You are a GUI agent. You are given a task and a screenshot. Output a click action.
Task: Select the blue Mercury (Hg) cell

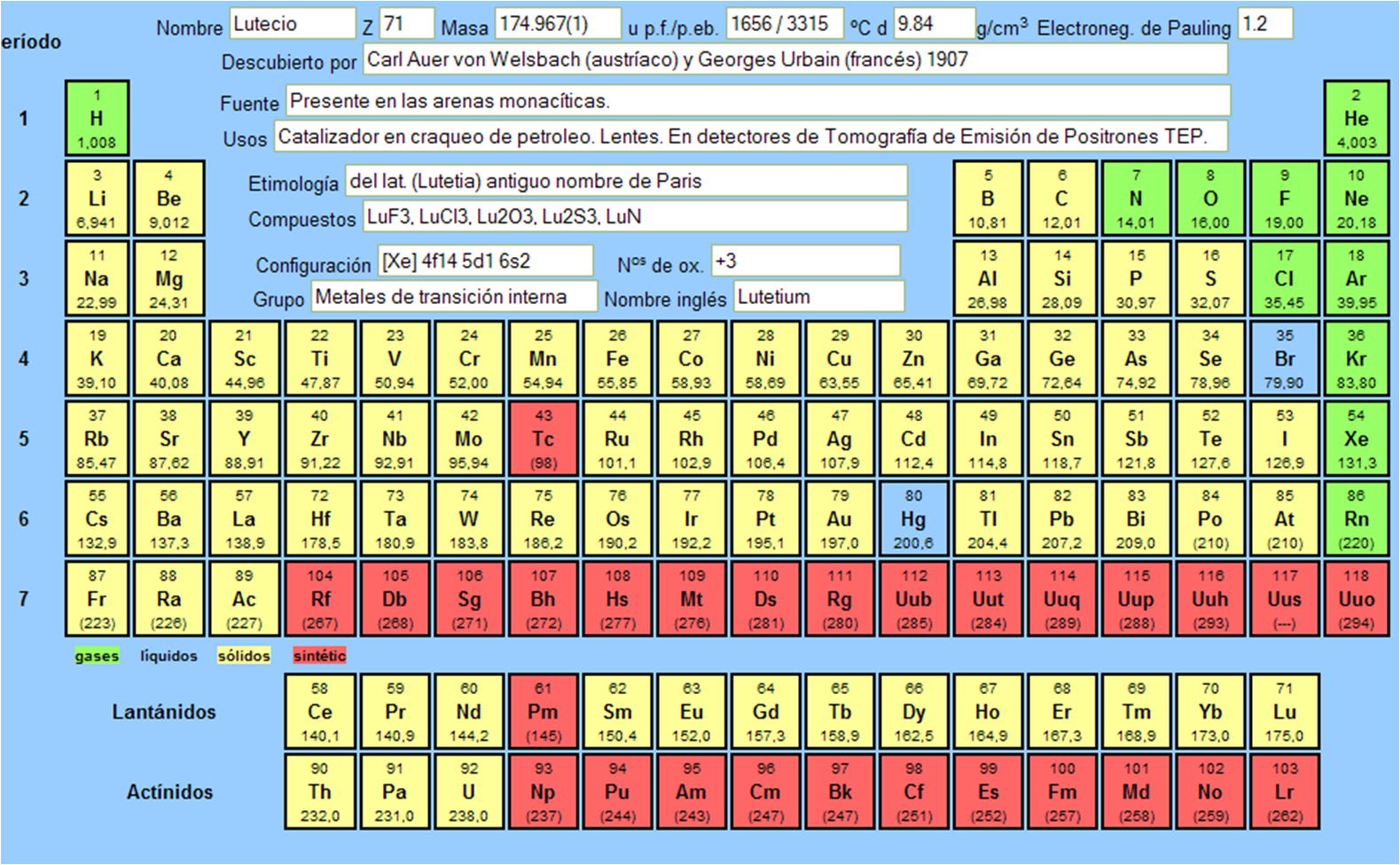[x=913, y=519]
